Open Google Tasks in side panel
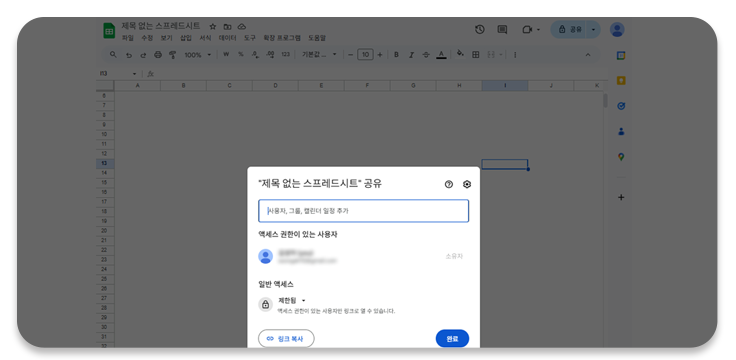Screen dimensions: 736x360 tap(621, 106)
